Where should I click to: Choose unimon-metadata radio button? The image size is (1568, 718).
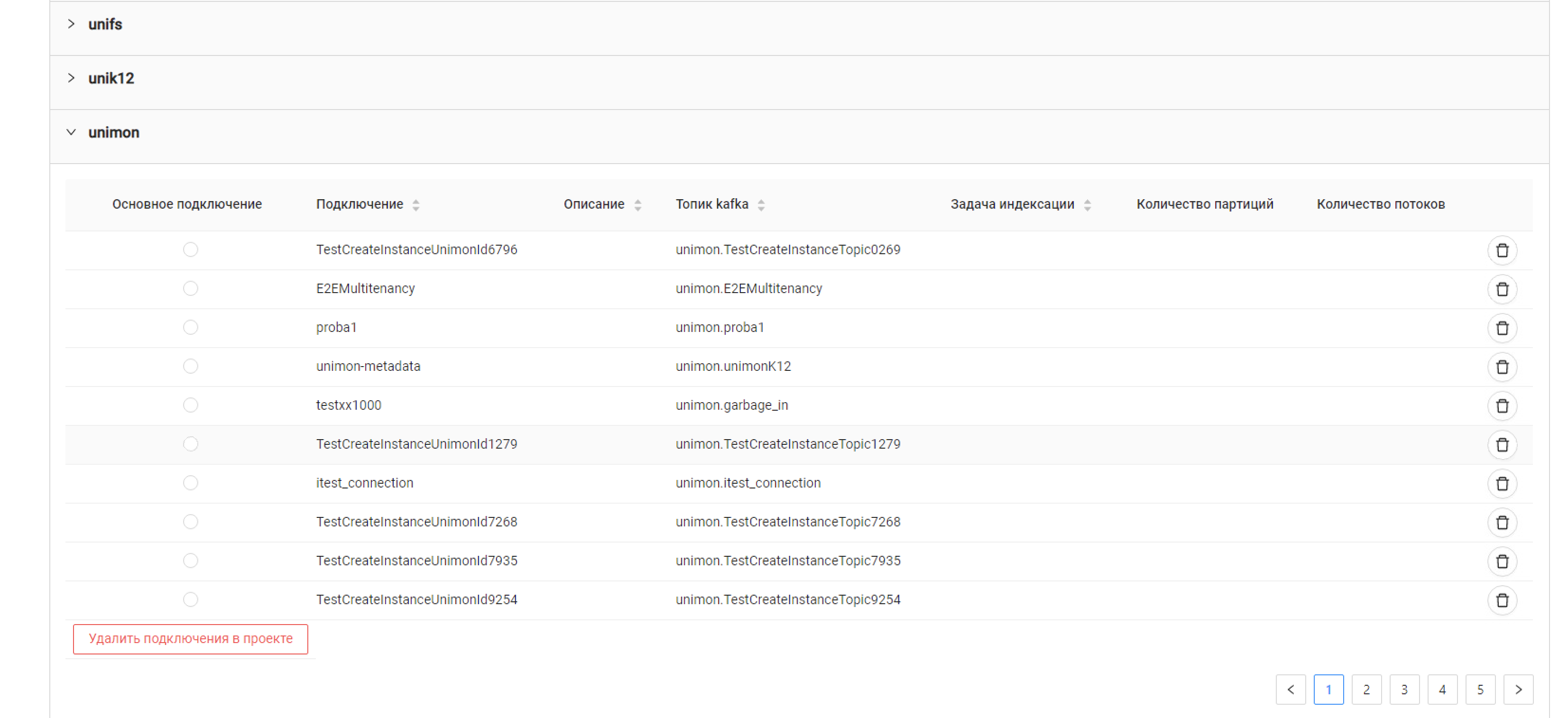tap(191, 366)
